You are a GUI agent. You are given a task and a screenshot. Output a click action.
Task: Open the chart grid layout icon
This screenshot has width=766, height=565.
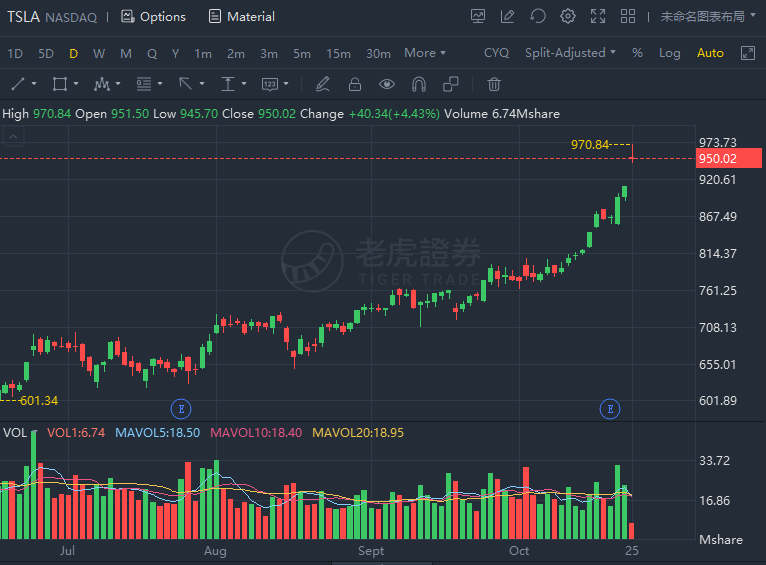[x=628, y=17]
